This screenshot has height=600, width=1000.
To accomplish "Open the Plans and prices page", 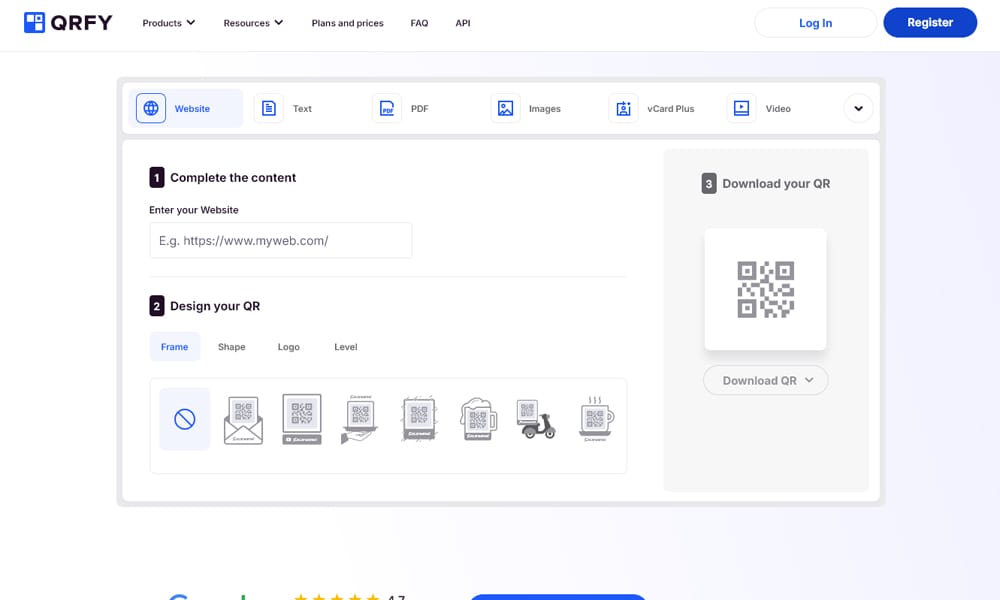I will pos(347,23).
